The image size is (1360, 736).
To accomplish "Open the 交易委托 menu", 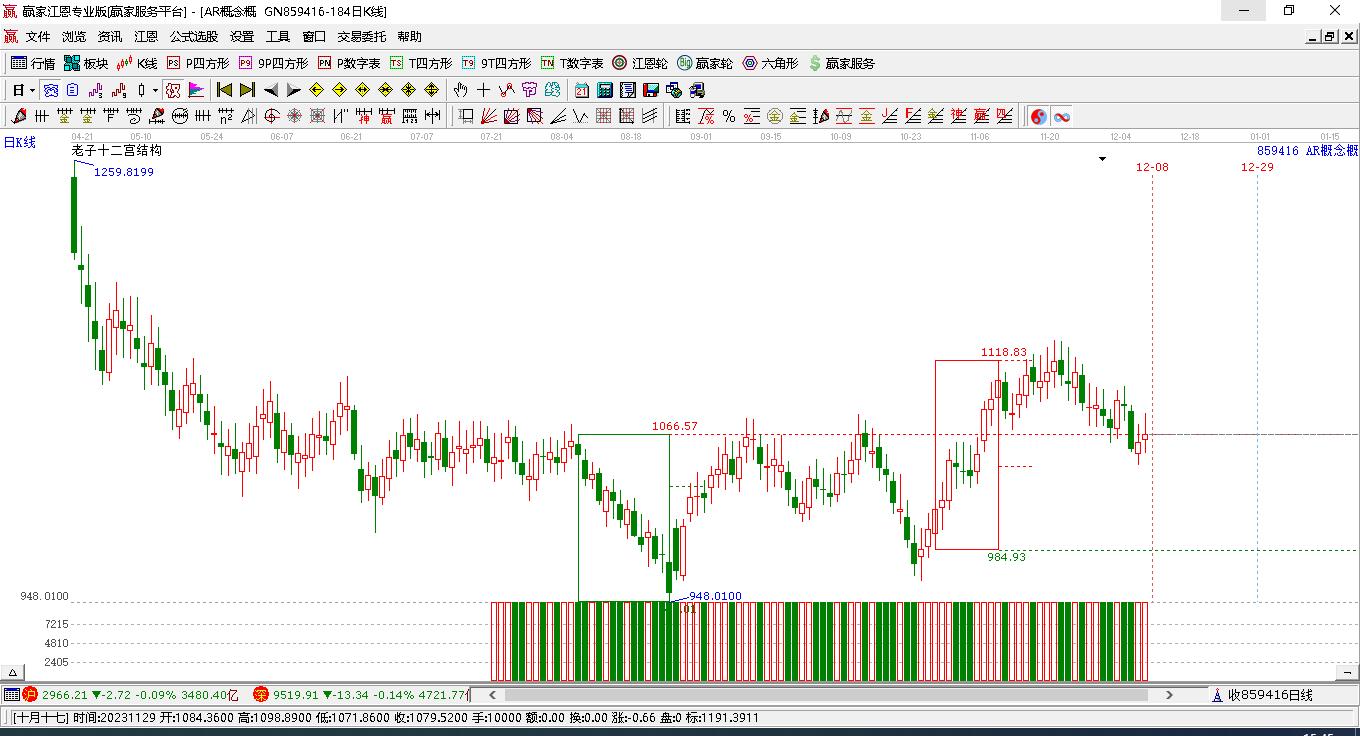I will coord(361,37).
